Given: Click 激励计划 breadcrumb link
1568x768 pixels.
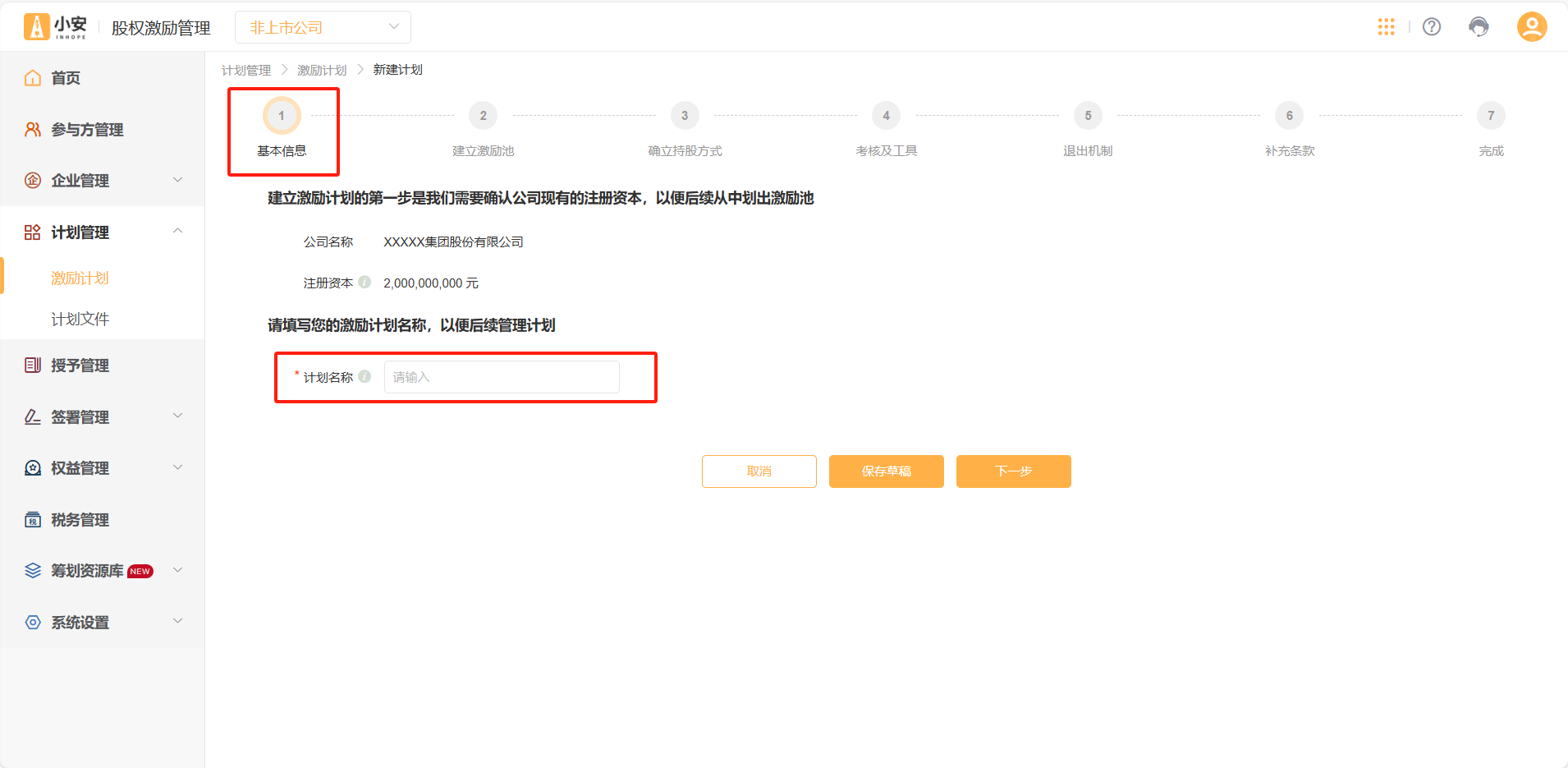Looking at the screenshot, I should (x=322, y=71).
